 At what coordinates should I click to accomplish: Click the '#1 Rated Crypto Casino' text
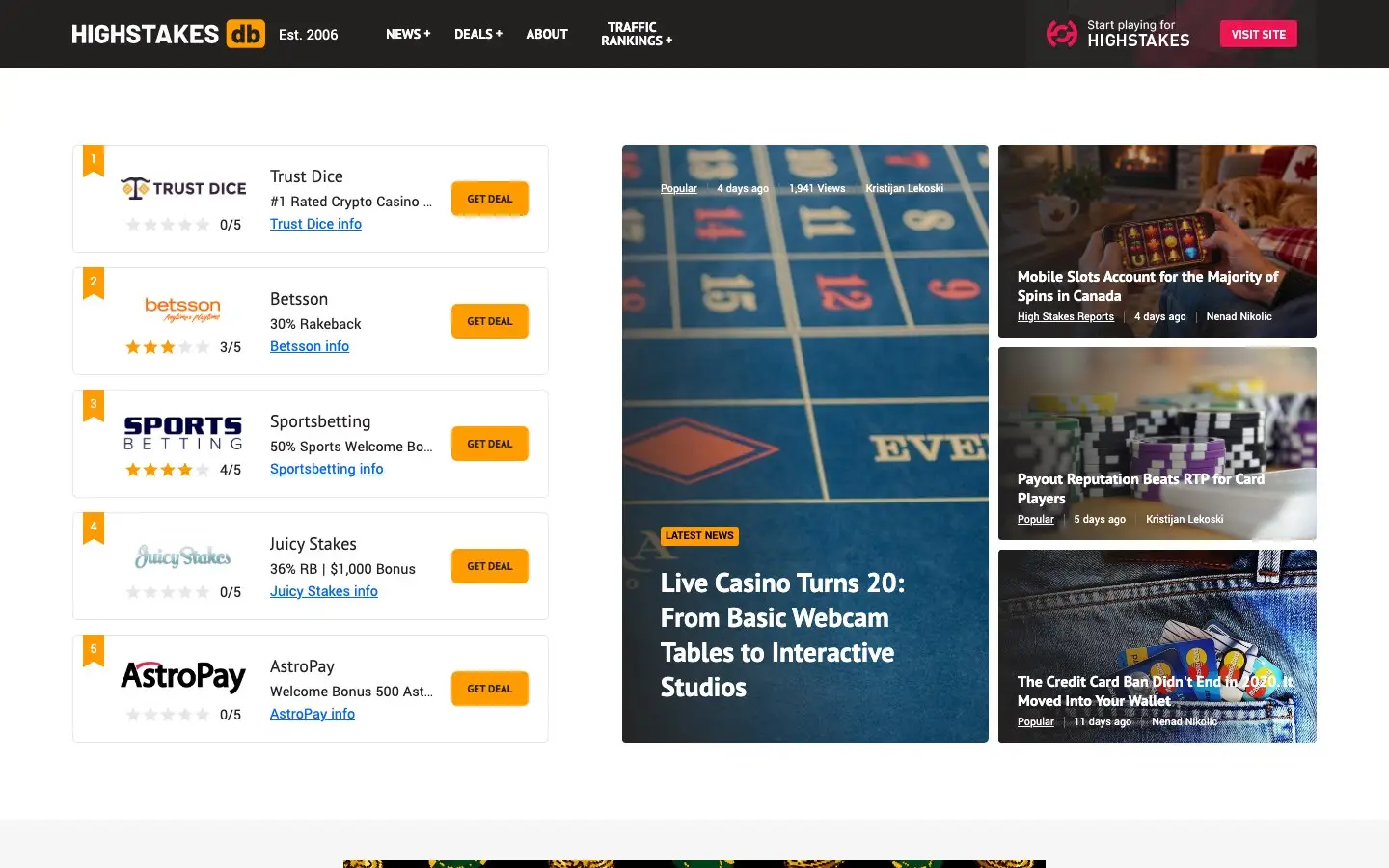[351, 202]
